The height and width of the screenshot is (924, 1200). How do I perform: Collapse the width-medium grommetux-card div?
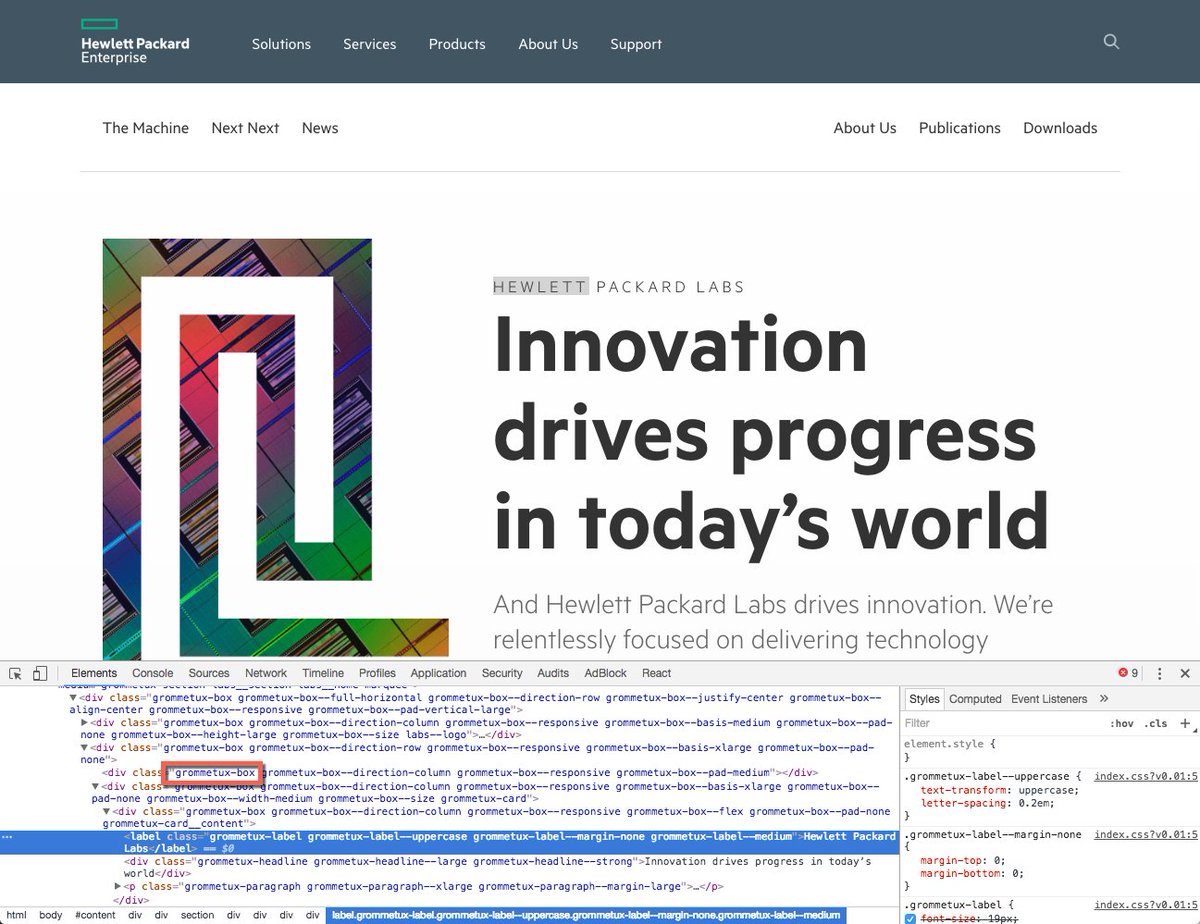click(x=95, y=787)
